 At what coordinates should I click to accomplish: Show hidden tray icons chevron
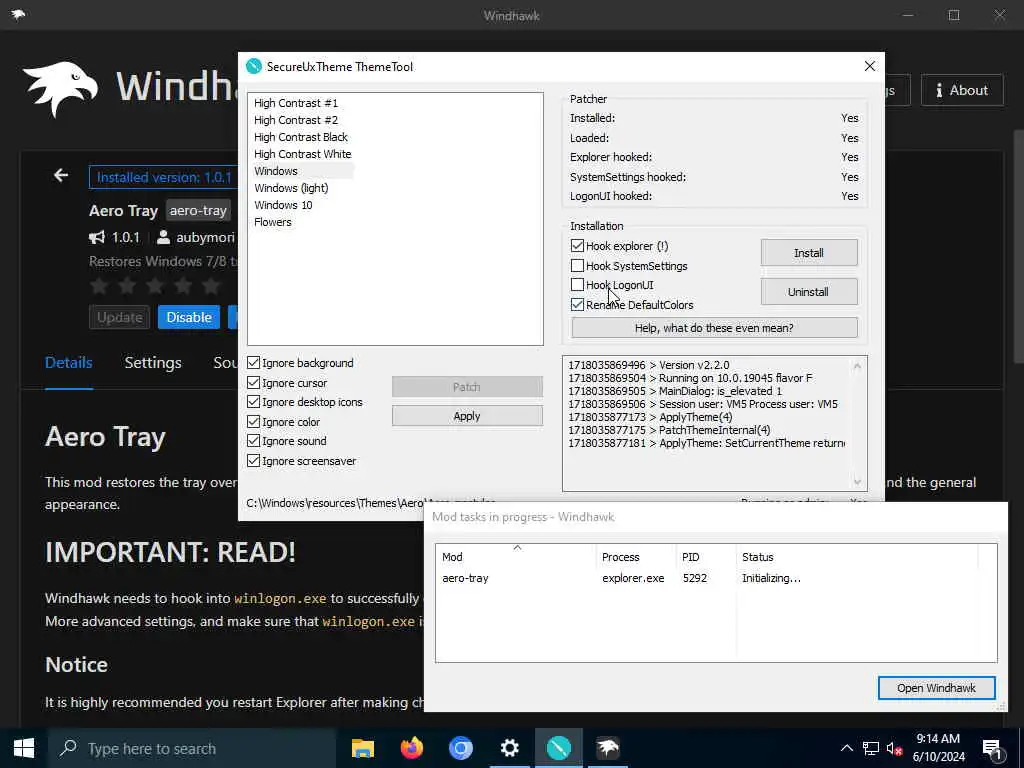click(846, 748)
